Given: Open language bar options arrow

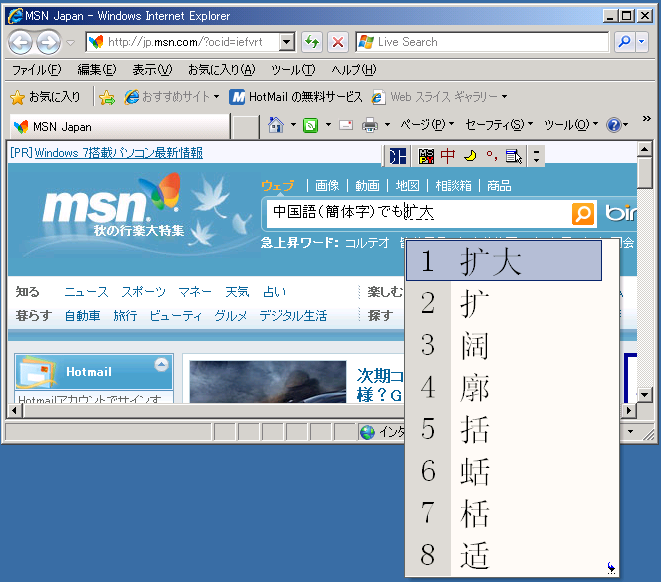Looking at the screenshot, I should [x=536, y=156].
